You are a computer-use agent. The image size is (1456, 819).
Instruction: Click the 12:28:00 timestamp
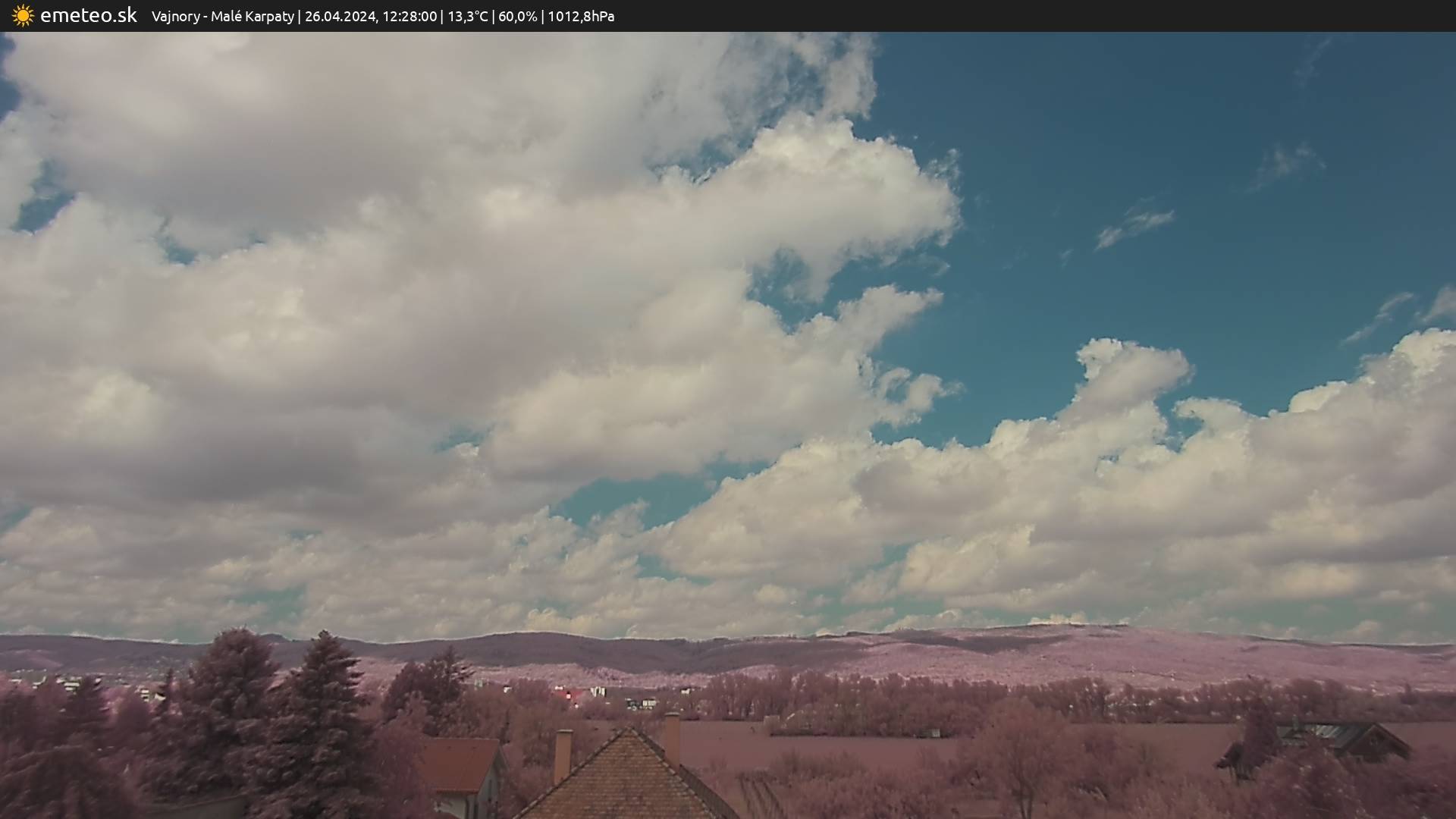point(409,16)
